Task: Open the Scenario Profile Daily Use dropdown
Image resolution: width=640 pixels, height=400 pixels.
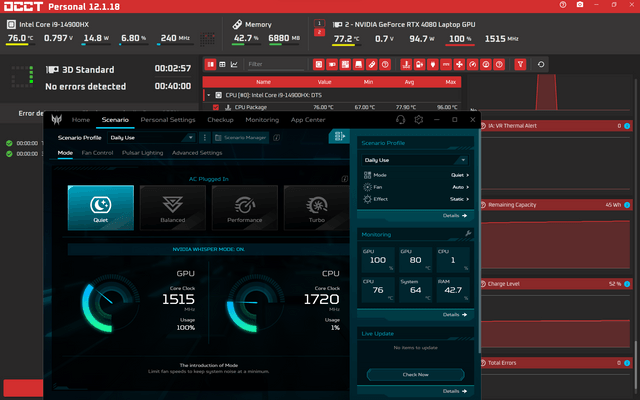Action: click(x=152, y=138)
